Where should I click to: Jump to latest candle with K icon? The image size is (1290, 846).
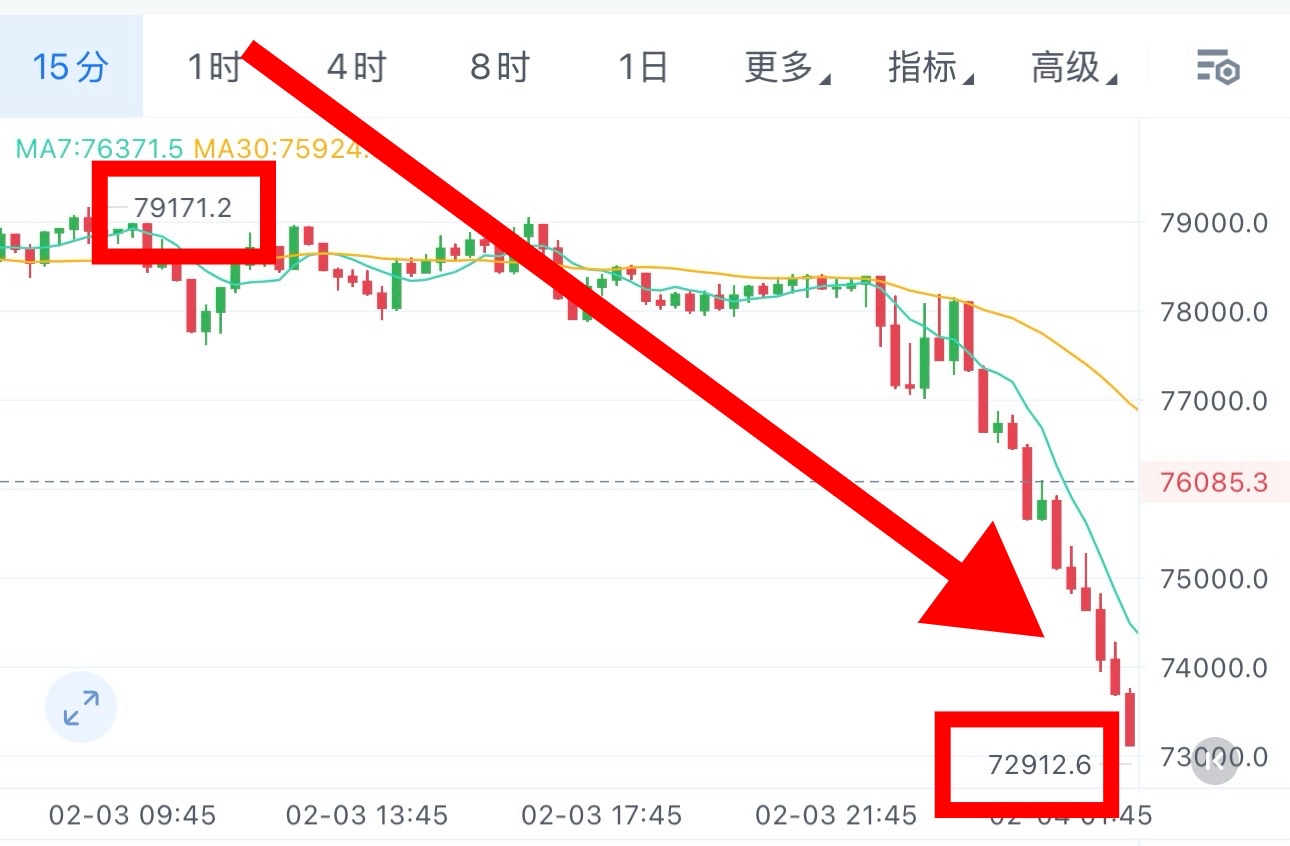[1215, 762]
